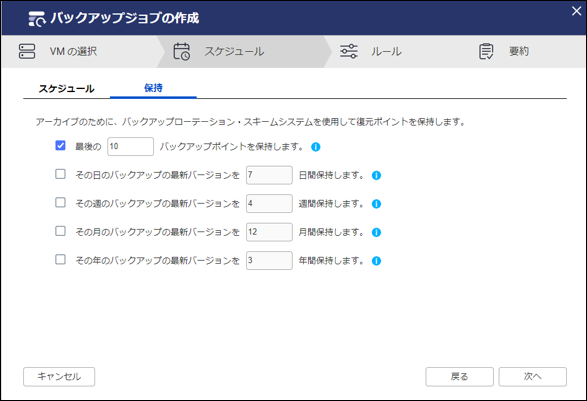The height and width of the screenshot is (401, 587).
Task: Click the 戻る button
Action: click(x=459, y=377)
